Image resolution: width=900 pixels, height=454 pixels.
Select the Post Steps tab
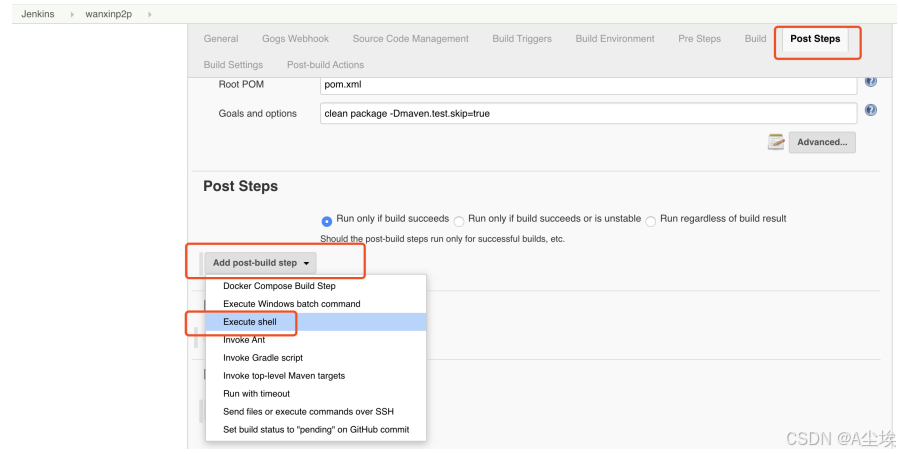coord(815,38)
